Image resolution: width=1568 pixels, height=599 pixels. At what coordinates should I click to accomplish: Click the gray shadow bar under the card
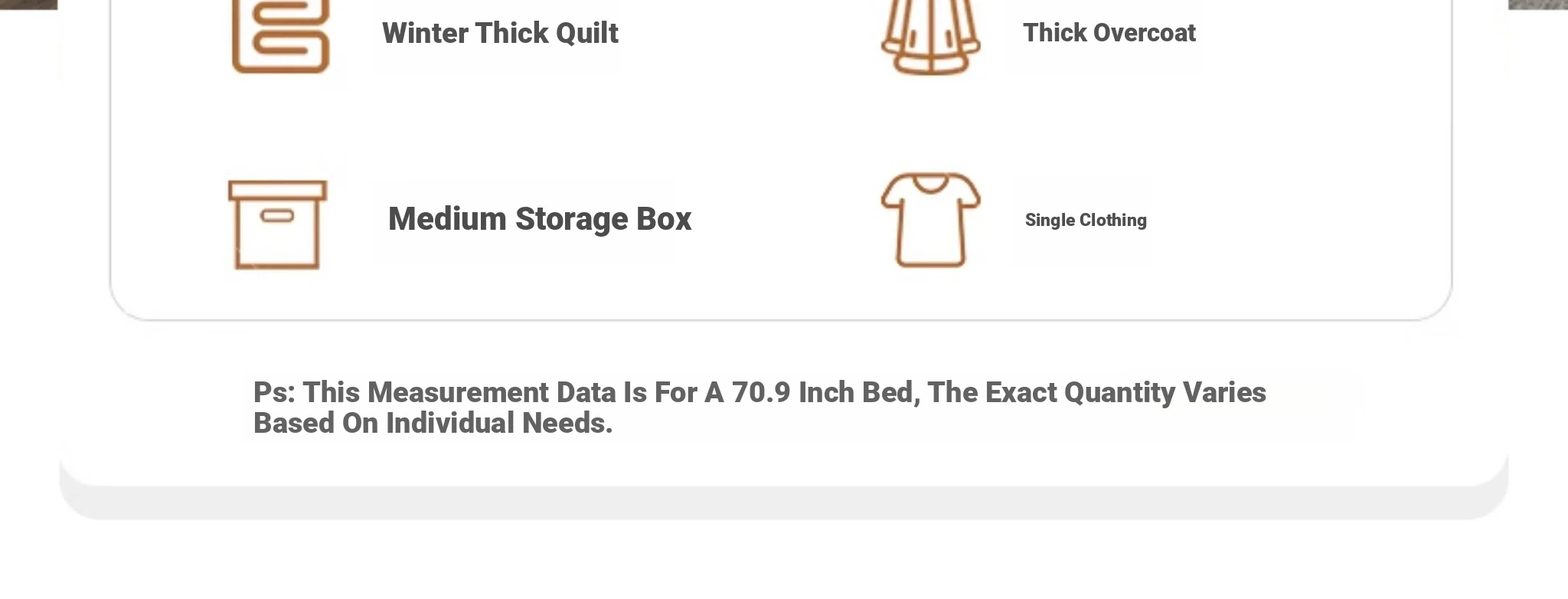(784, 503)
